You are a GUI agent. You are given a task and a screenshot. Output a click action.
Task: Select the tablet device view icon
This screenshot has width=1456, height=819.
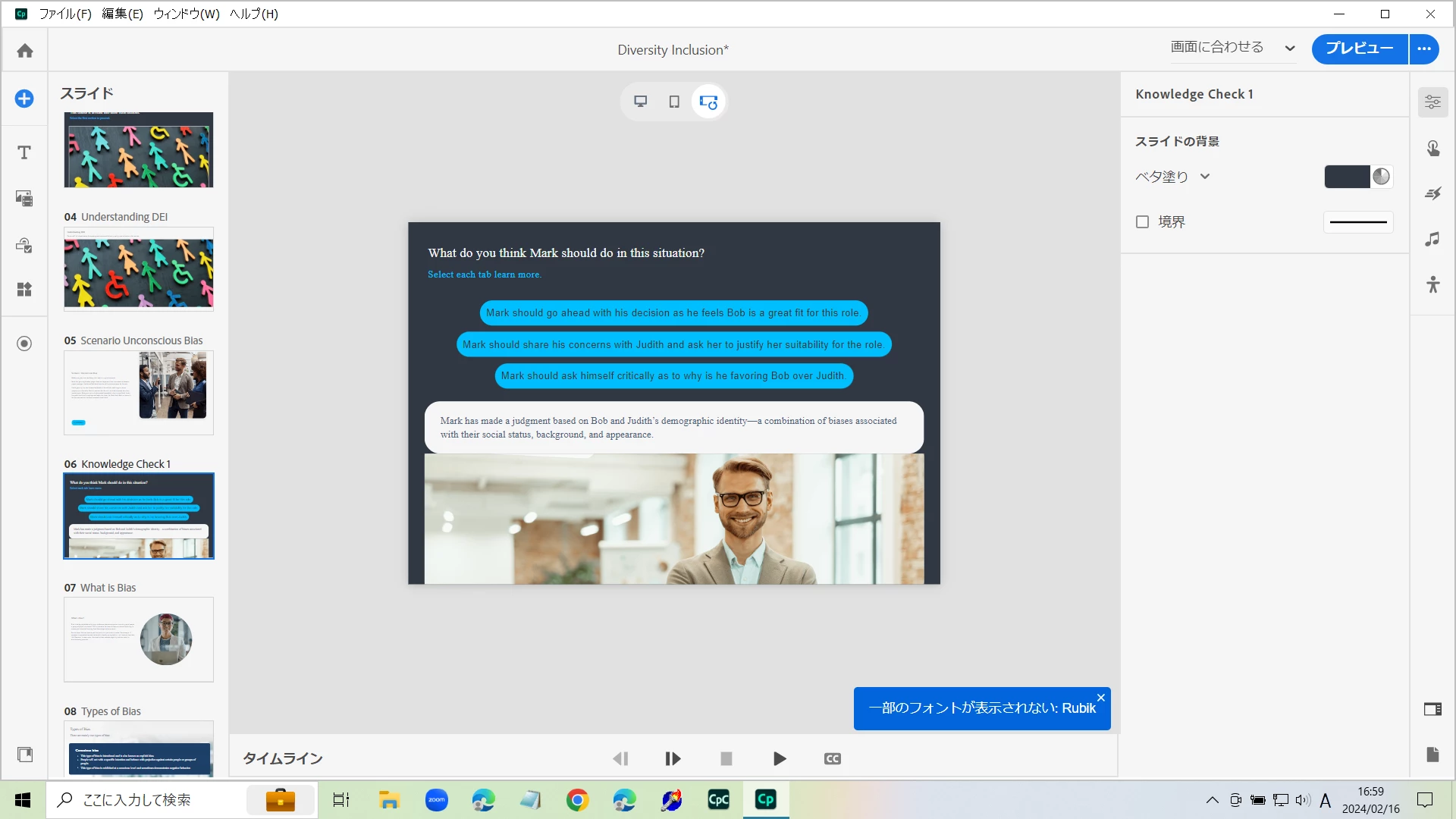click(x=674, y=102)
